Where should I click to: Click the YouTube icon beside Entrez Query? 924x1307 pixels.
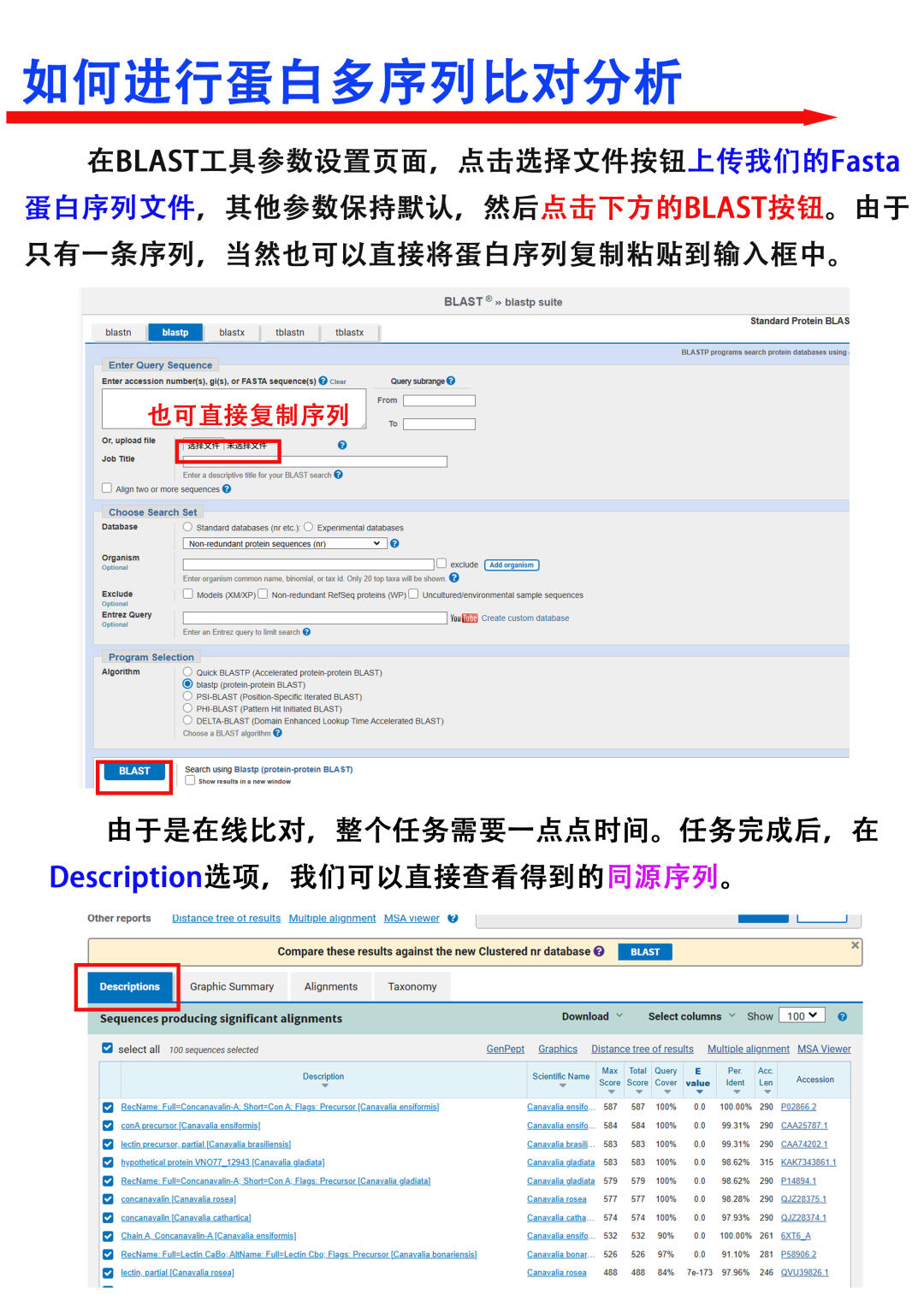pyautogui.click(x=464, y=618)
